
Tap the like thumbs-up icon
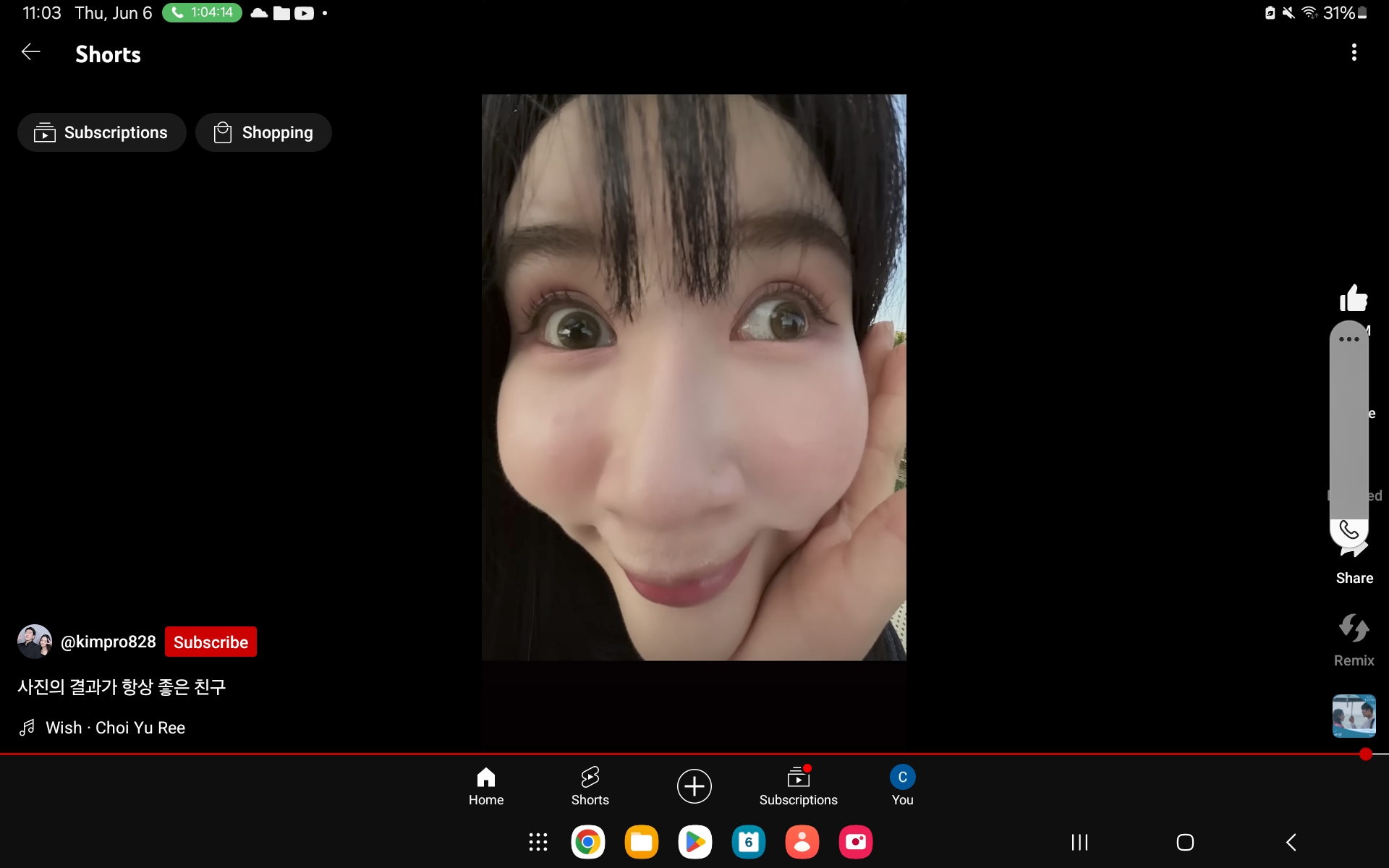tap(1353, 298)
